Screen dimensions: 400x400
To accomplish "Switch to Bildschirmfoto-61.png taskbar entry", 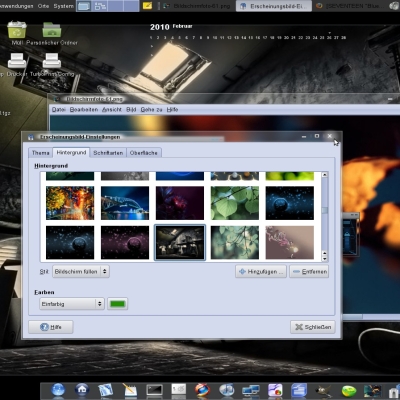I will (x=197, y=6).
